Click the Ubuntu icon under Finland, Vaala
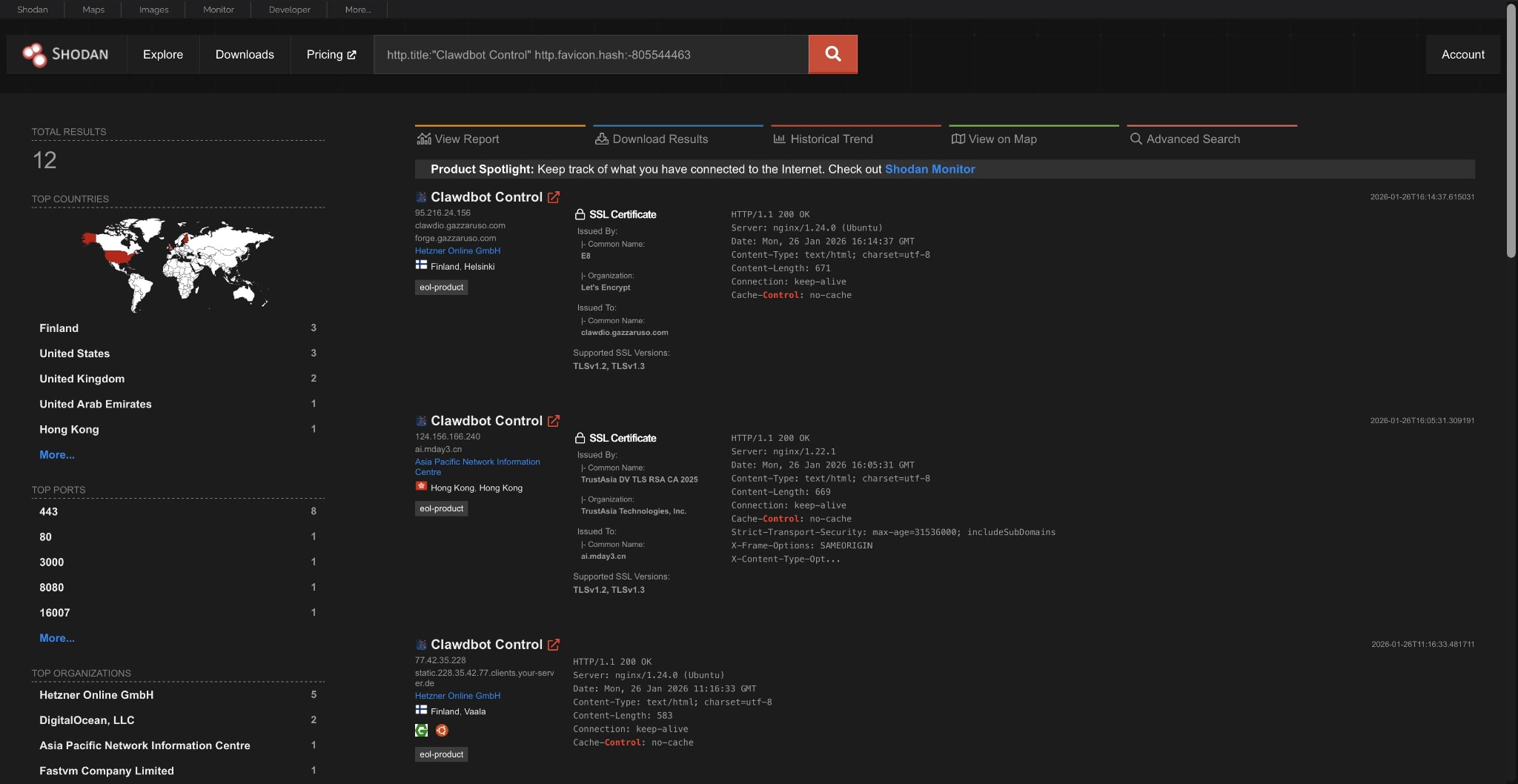This screenshot has width=1518, height=784. coord(442,731)
